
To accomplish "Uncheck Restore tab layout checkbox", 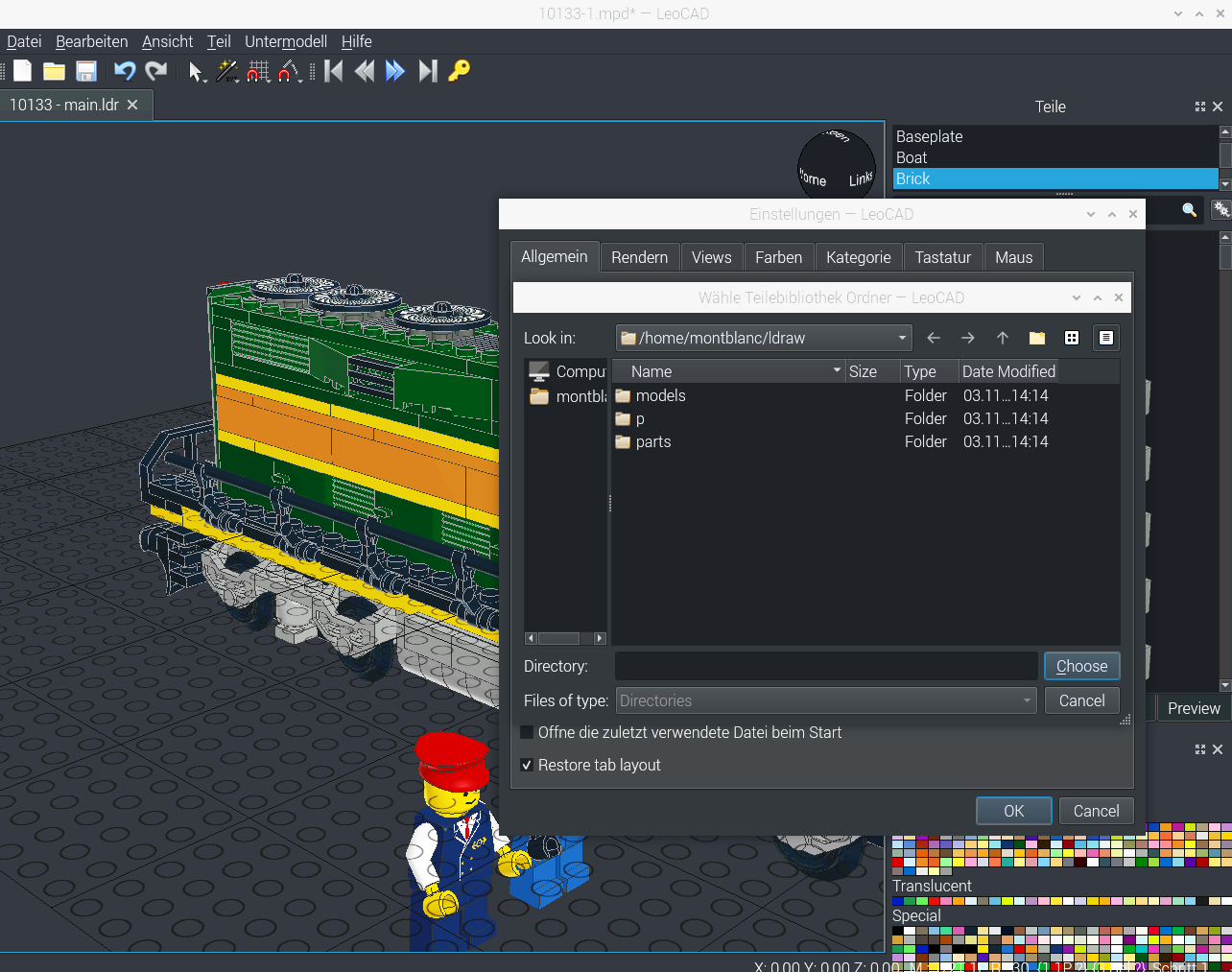I will click(527, 765).
